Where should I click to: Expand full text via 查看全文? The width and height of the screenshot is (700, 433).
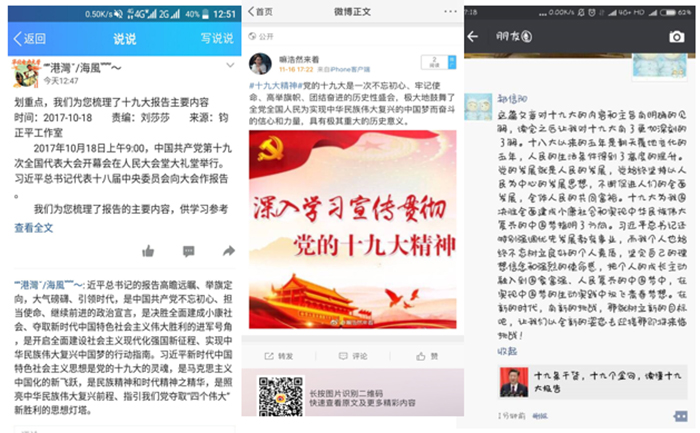(33, 228)
